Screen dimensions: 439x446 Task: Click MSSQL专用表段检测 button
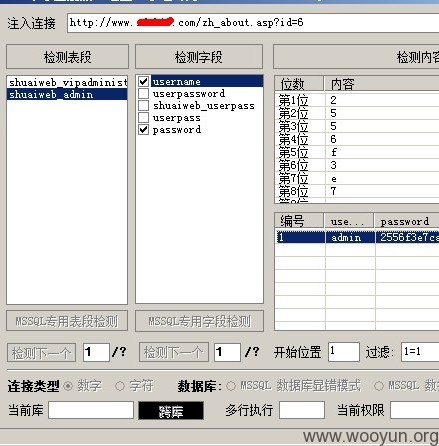67,321
